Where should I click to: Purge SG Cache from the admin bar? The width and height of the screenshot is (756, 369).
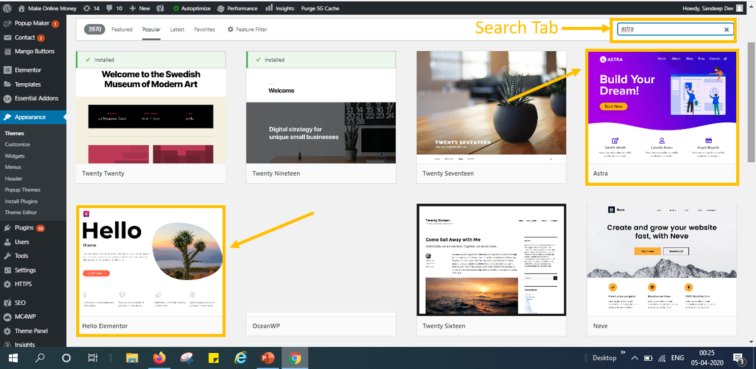click(320, 8)
